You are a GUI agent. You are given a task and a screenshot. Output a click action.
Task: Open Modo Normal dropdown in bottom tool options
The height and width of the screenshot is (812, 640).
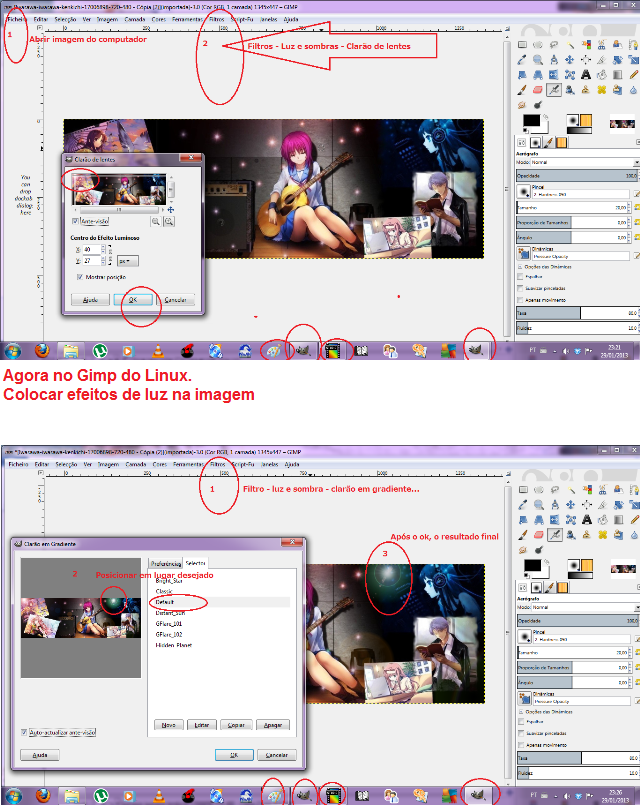click(586, 607)
